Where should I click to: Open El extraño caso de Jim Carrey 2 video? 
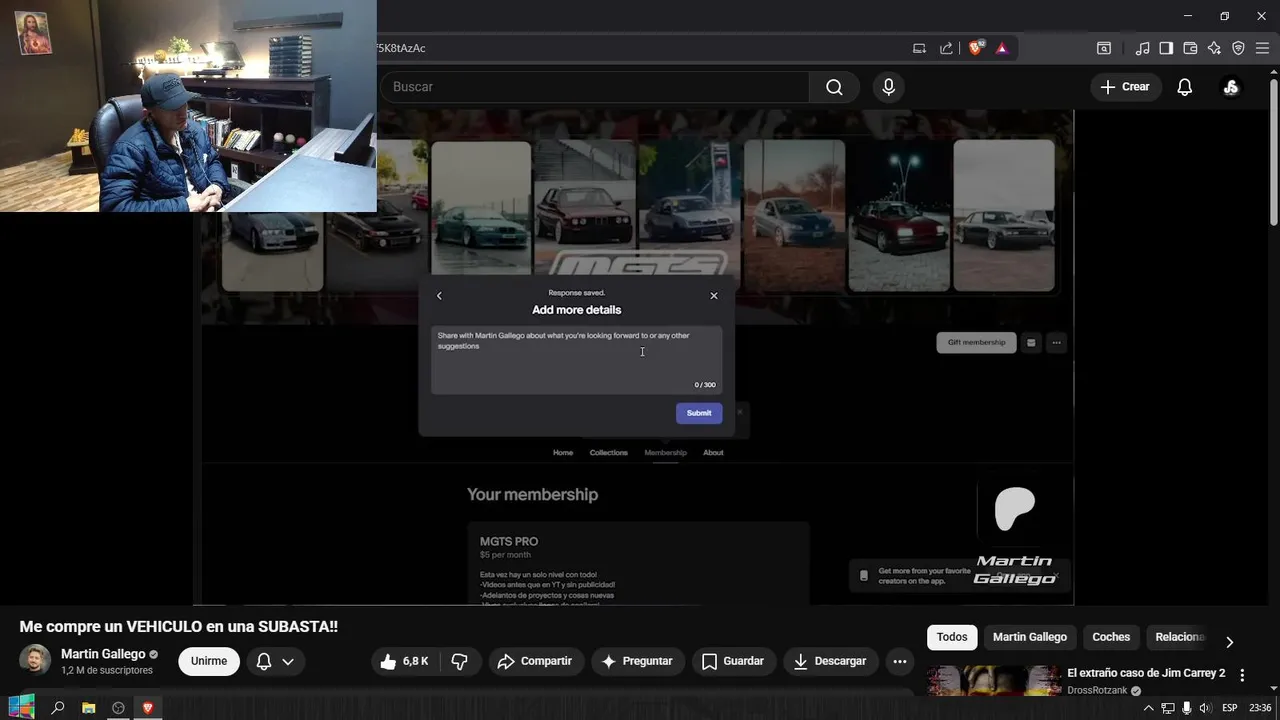pyautogui.click(x=1146, y=673)
